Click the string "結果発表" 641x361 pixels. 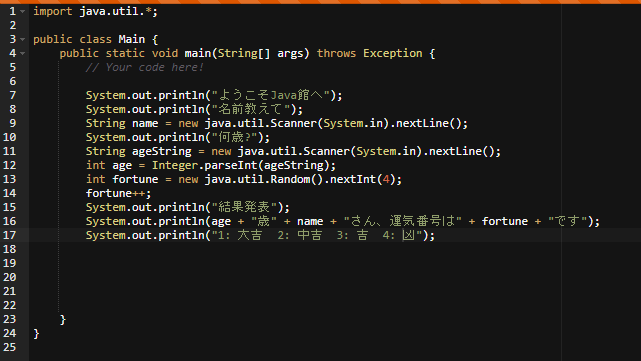[x=244, y=207]
